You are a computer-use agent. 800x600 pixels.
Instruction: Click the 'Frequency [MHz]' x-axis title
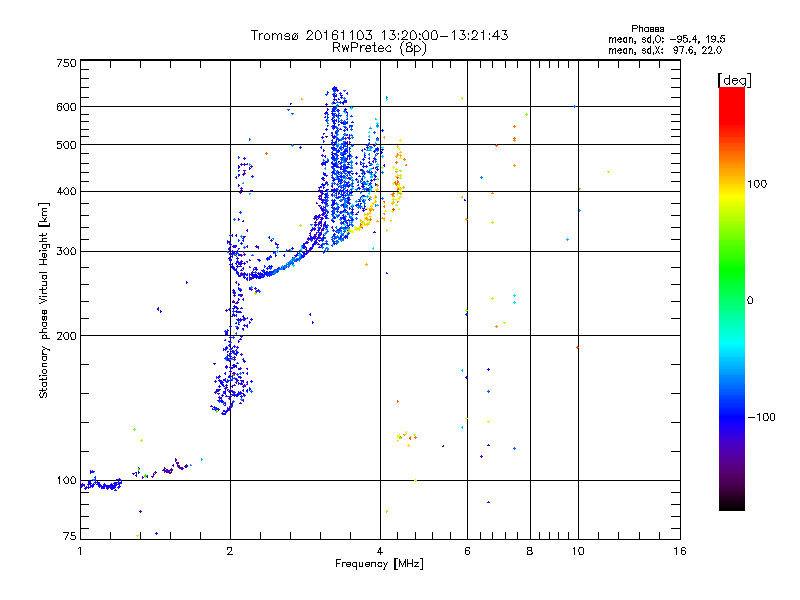point(379,564)
